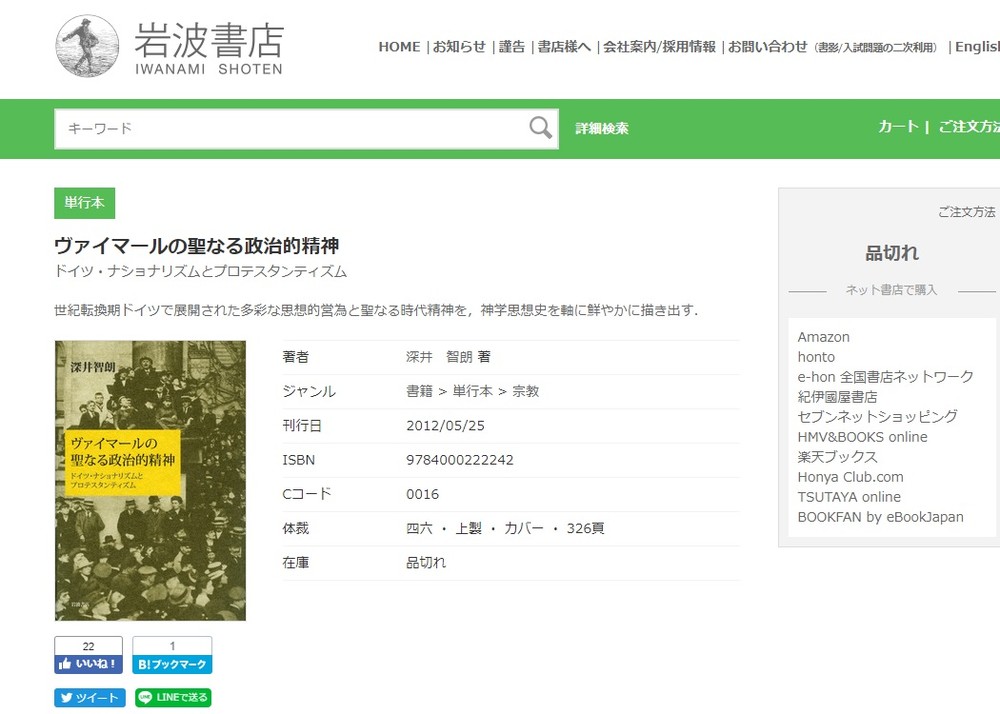Click the keyword search input field
Image resolution: width=1000 pixels, height=714 pixels.
(280, 128)
